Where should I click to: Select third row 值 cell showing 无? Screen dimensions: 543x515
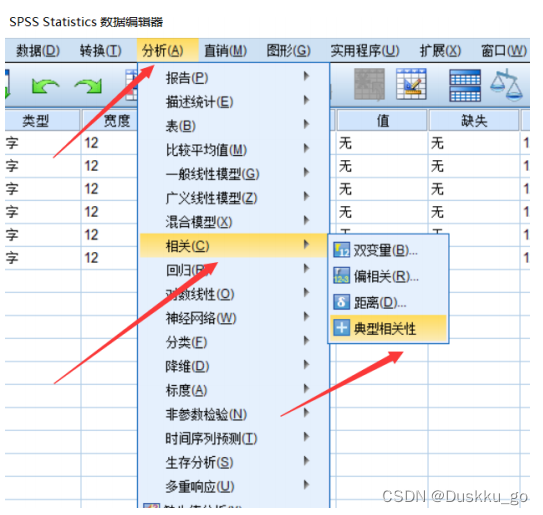coord(382,189)
